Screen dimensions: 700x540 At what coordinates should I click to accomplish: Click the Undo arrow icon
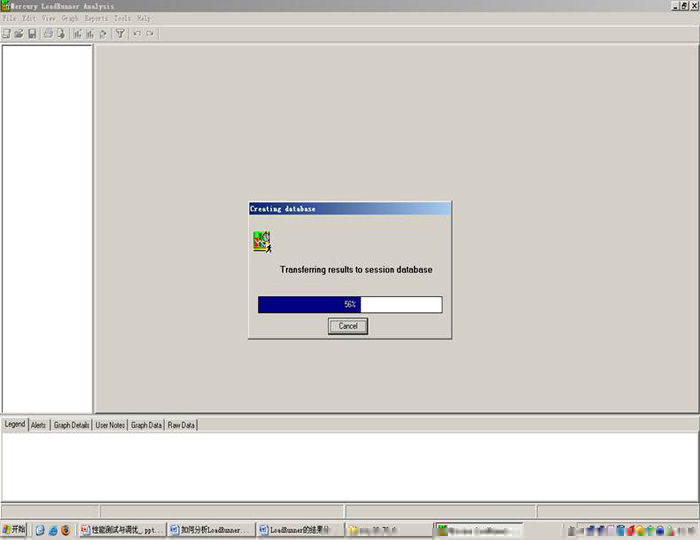click(x=137, y=33)
